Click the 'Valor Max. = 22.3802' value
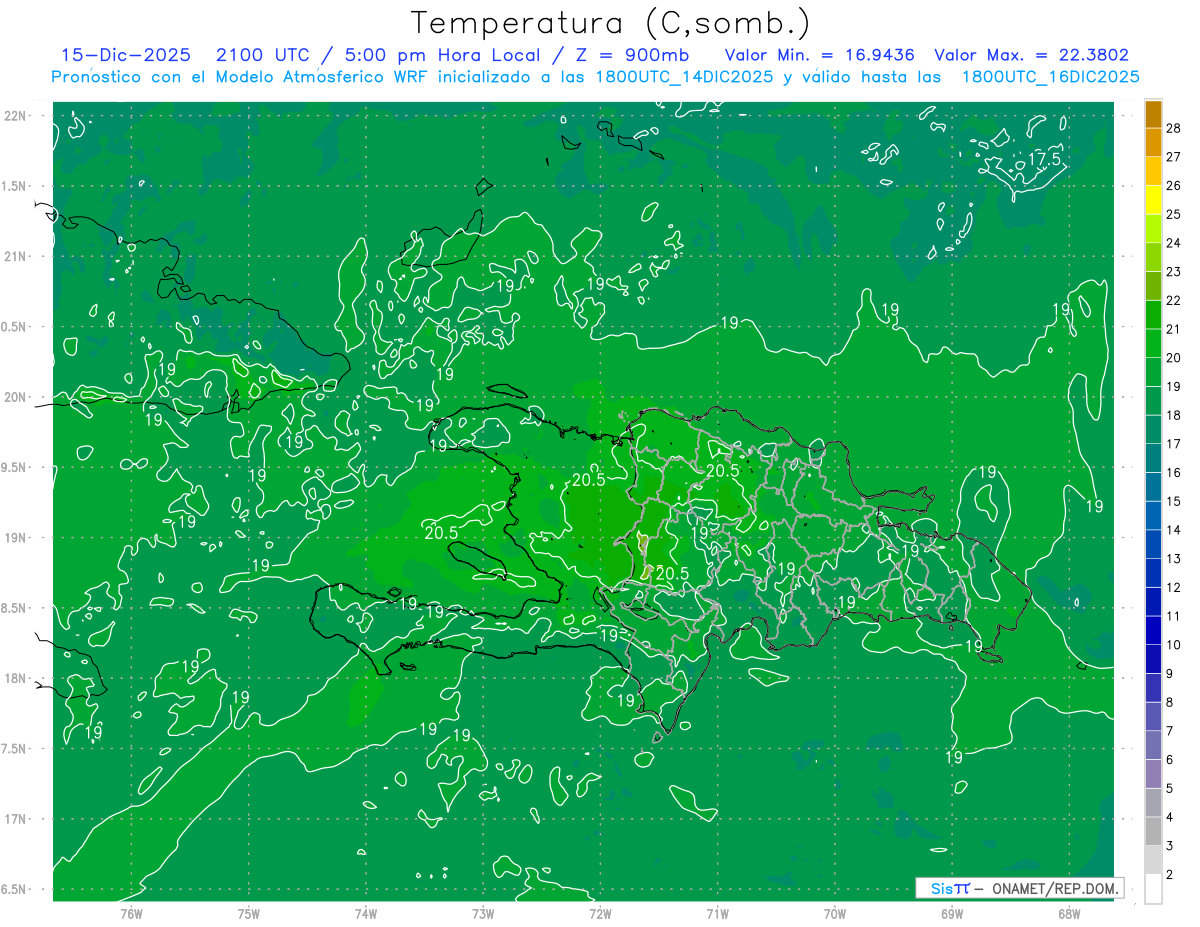The width and height of the screenshot is (1200, 927). pos(1033,55)
